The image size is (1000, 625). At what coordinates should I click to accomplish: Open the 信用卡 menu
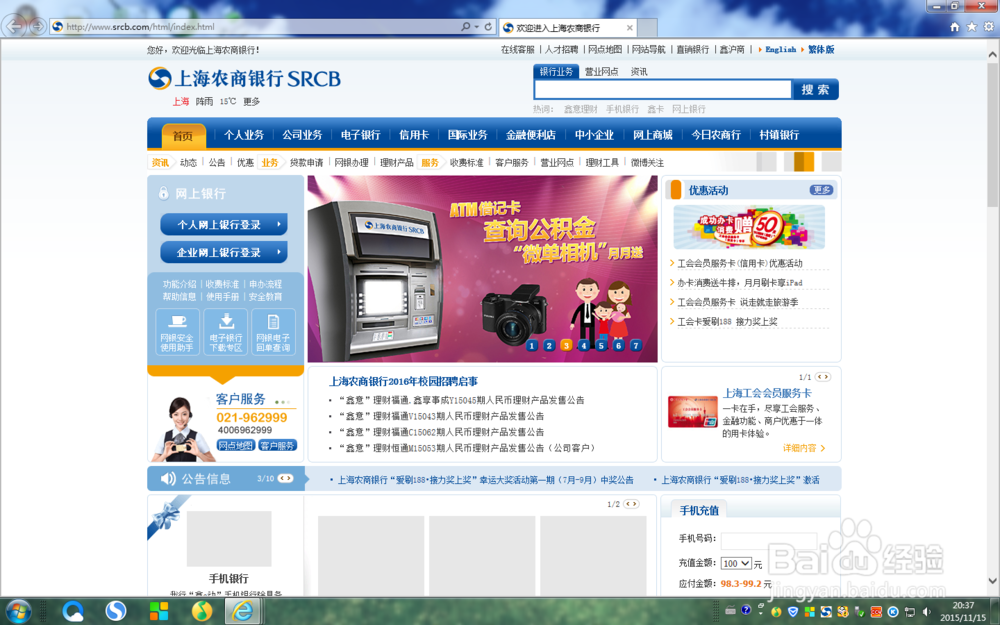(x=414, y=135)
